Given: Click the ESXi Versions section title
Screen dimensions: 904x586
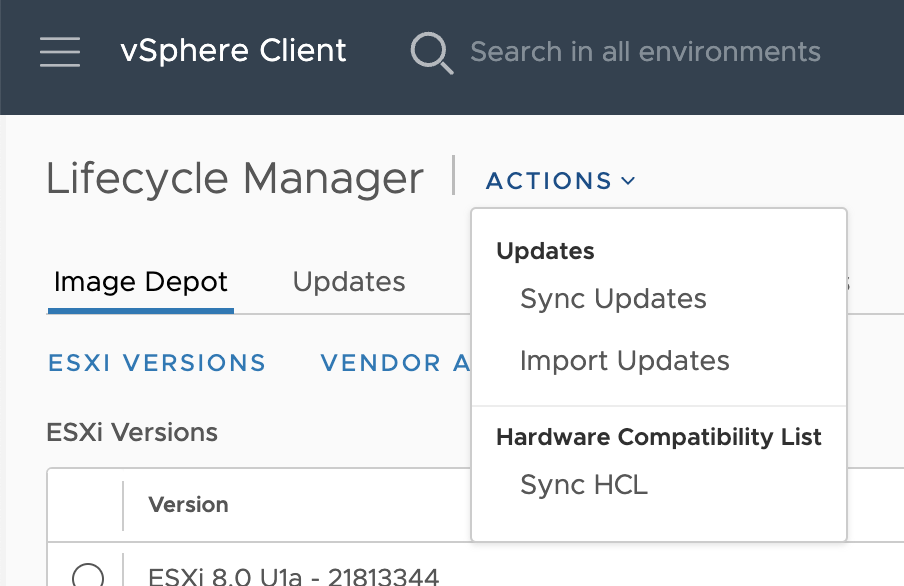Looking at the screenshot, I should [x=132, y=432].
